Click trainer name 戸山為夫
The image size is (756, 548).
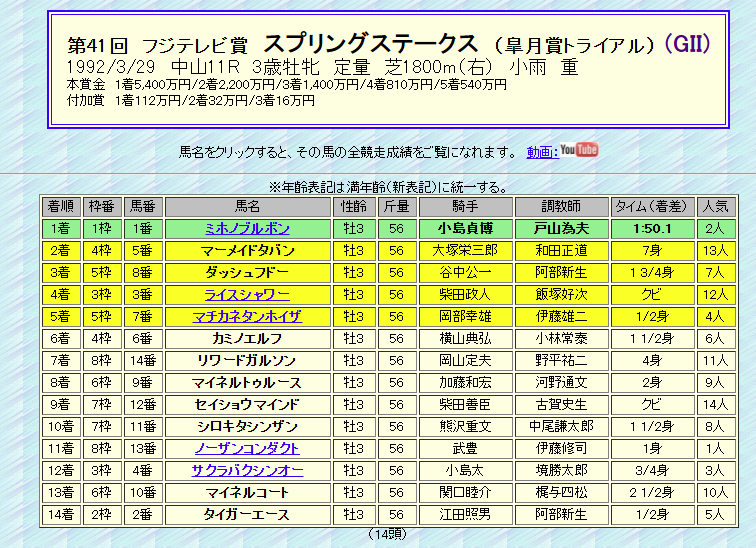561,228
